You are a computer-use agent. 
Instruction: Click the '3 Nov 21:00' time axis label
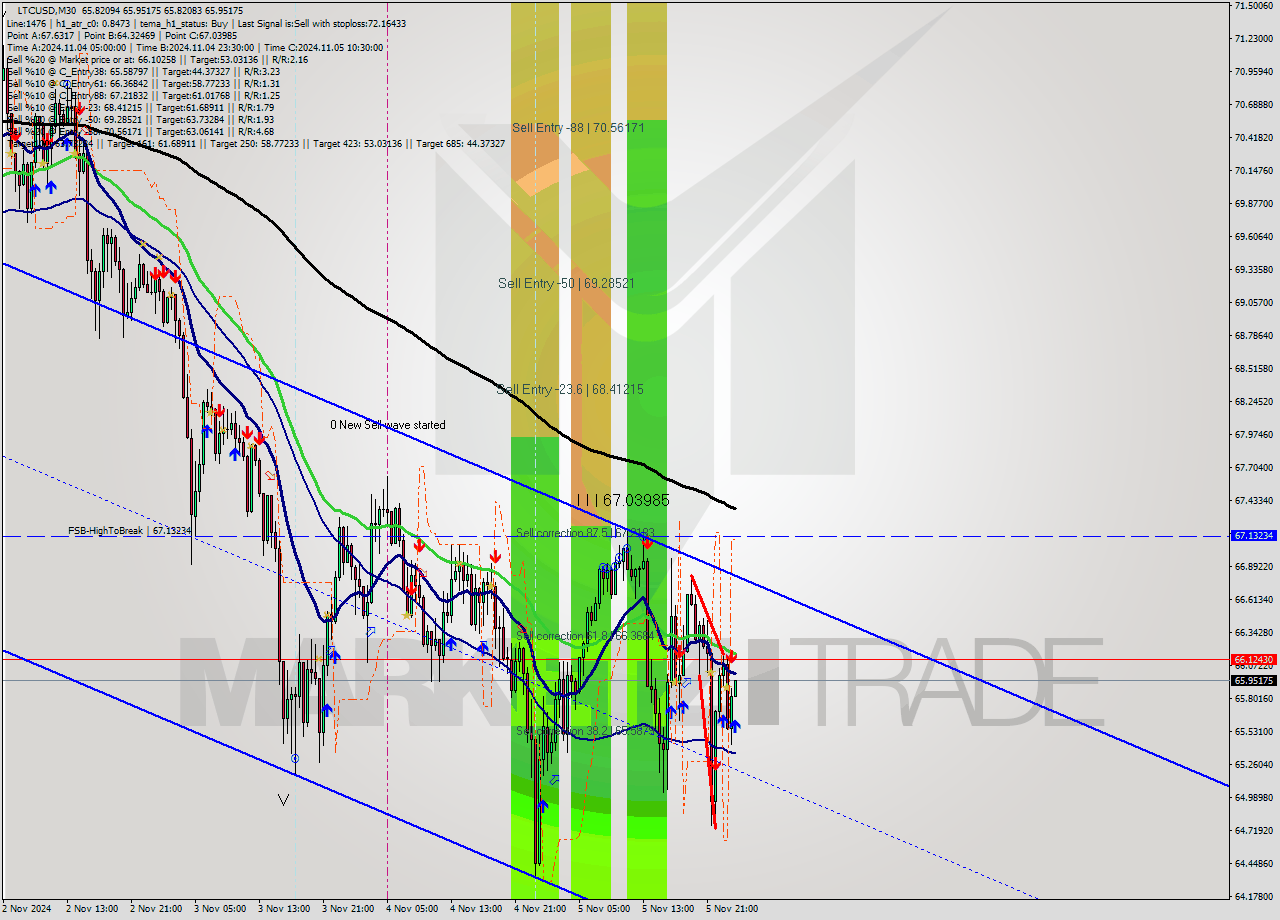(349, 909)
